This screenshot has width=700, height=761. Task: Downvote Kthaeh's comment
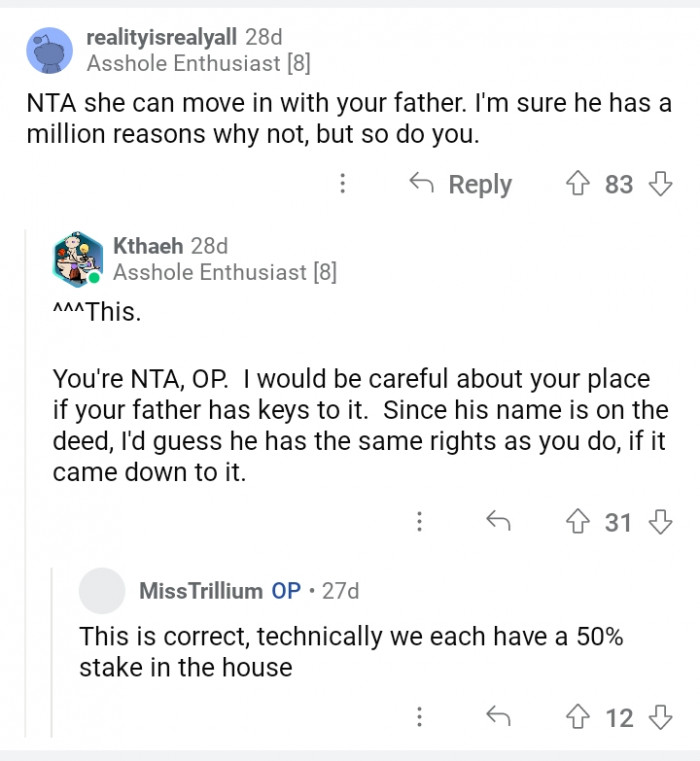pyautogui.click(x=659, y=521)
